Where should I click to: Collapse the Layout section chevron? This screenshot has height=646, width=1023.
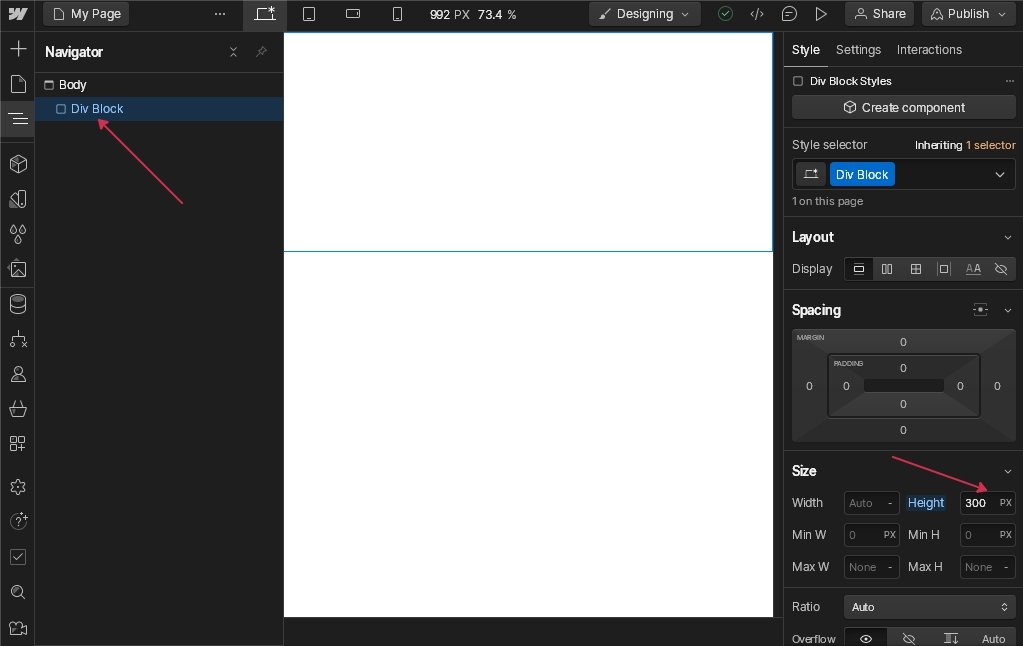tap(1007, 237)
